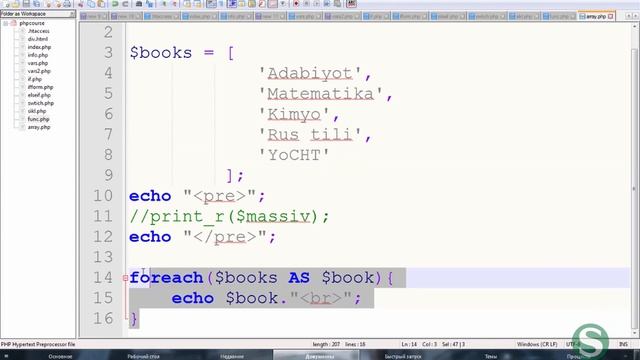Click the Save All toolbar icon

pyautogui.click(x=36, y=4)
